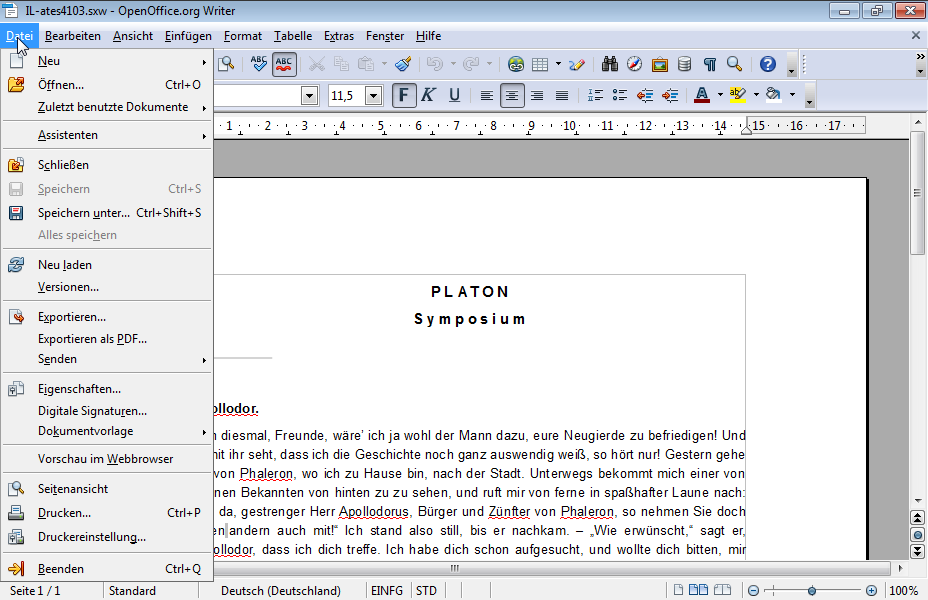Click the Format Paintbrush icon

pyautogui.click(x=403, y=64)
